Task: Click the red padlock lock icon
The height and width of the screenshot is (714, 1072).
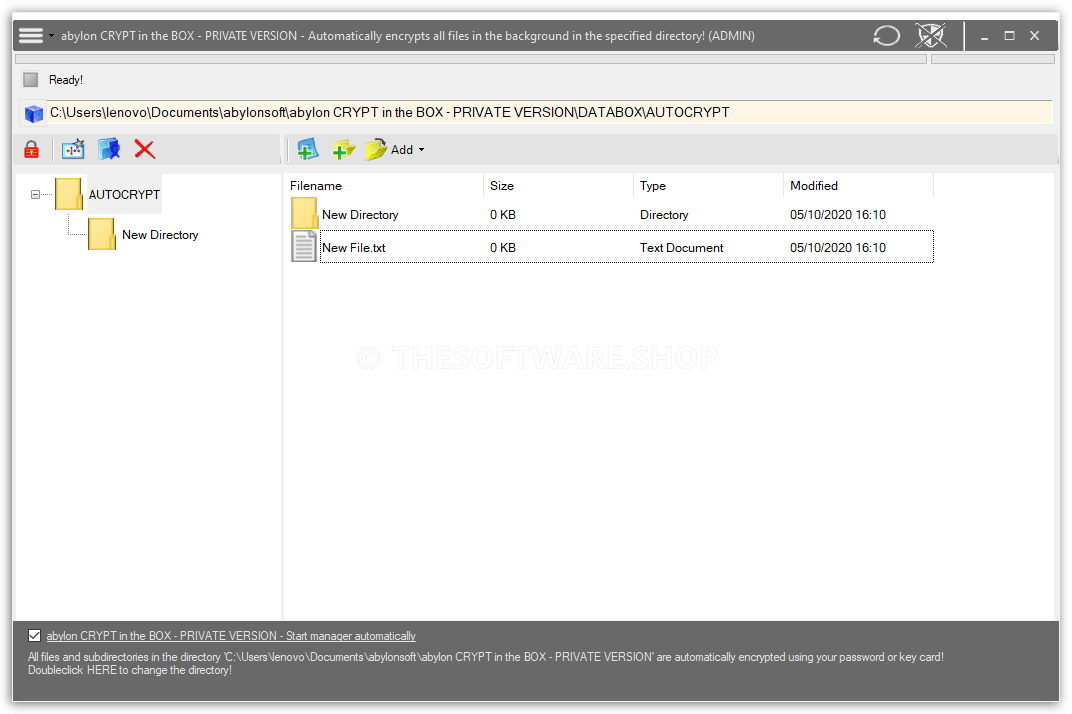Action: tap(31, 149)
